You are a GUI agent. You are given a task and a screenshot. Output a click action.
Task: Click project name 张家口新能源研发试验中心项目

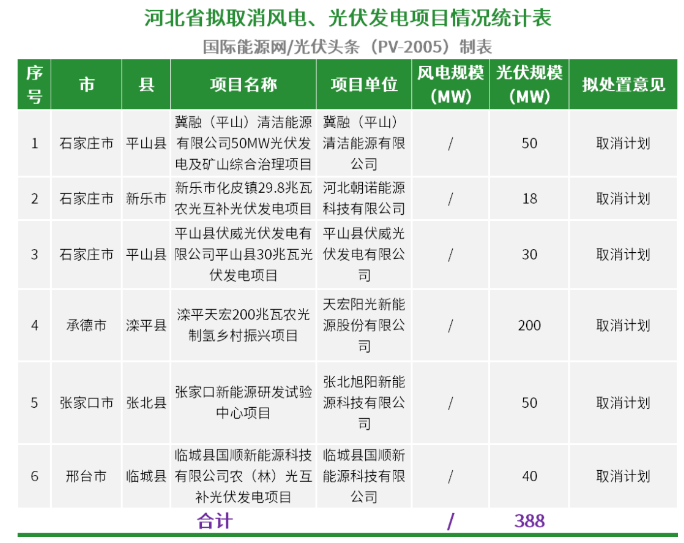[243, 403]
